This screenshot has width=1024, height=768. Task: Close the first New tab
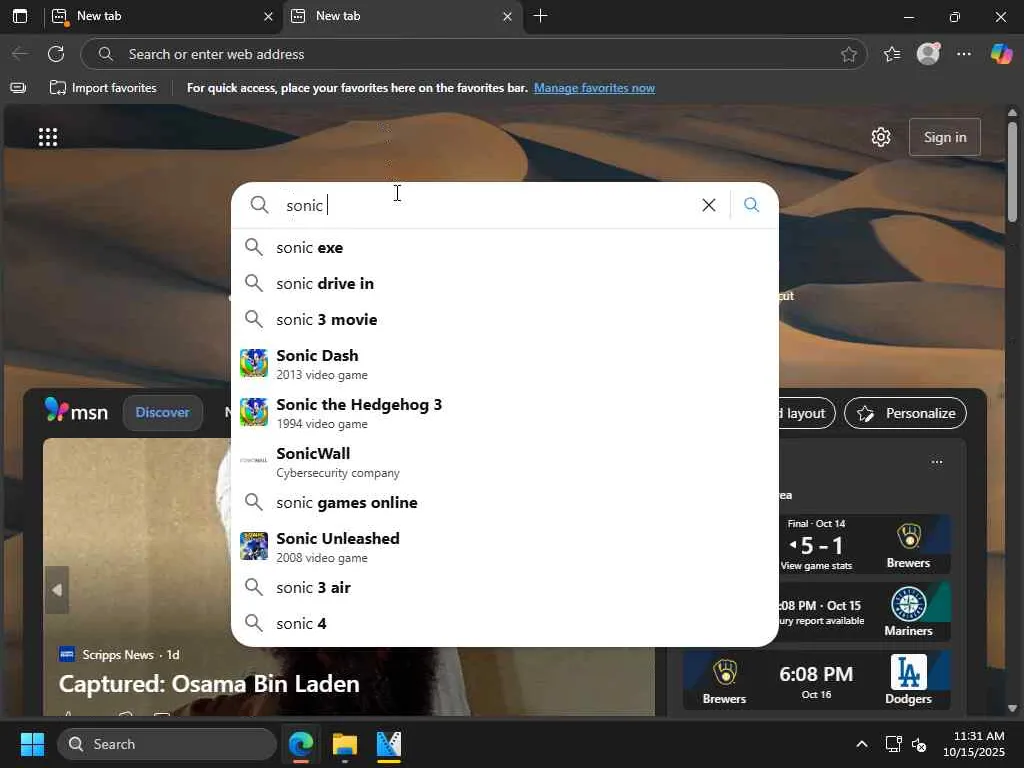[268, 16]
